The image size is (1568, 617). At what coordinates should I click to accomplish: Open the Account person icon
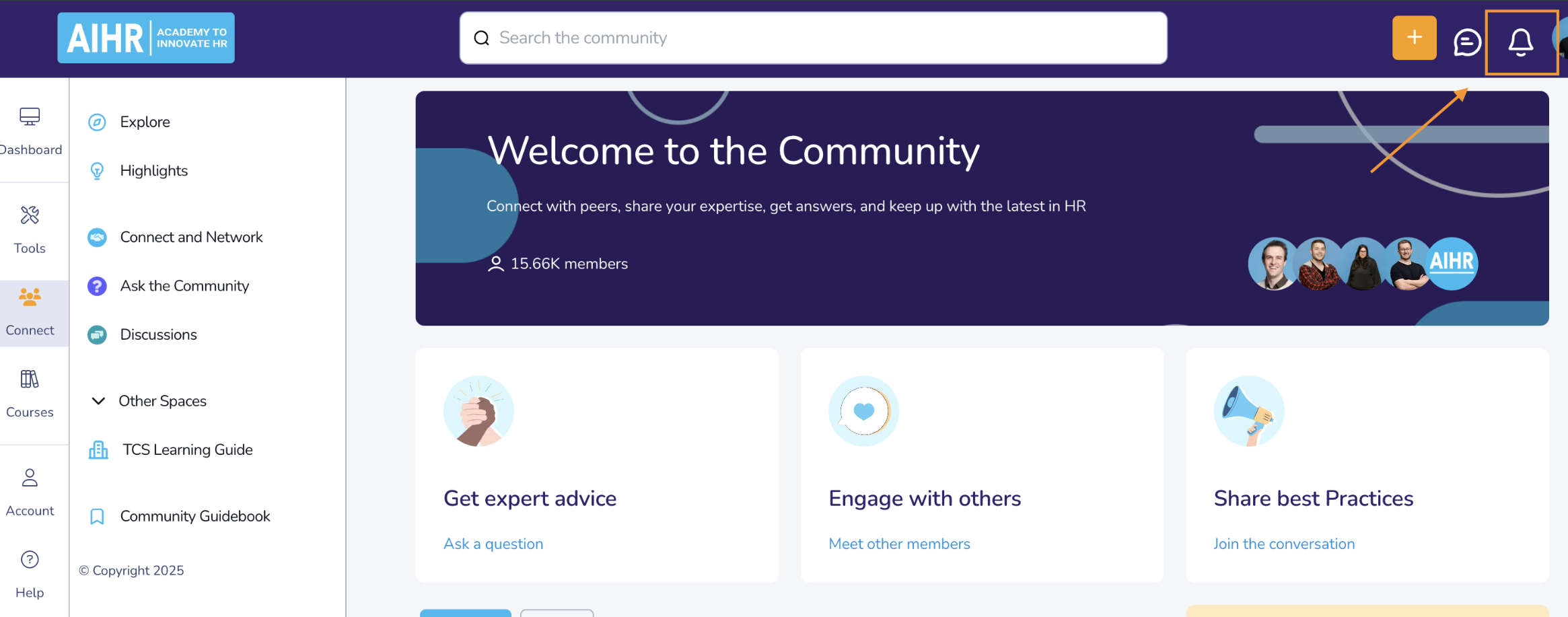[x=30, y=478]
